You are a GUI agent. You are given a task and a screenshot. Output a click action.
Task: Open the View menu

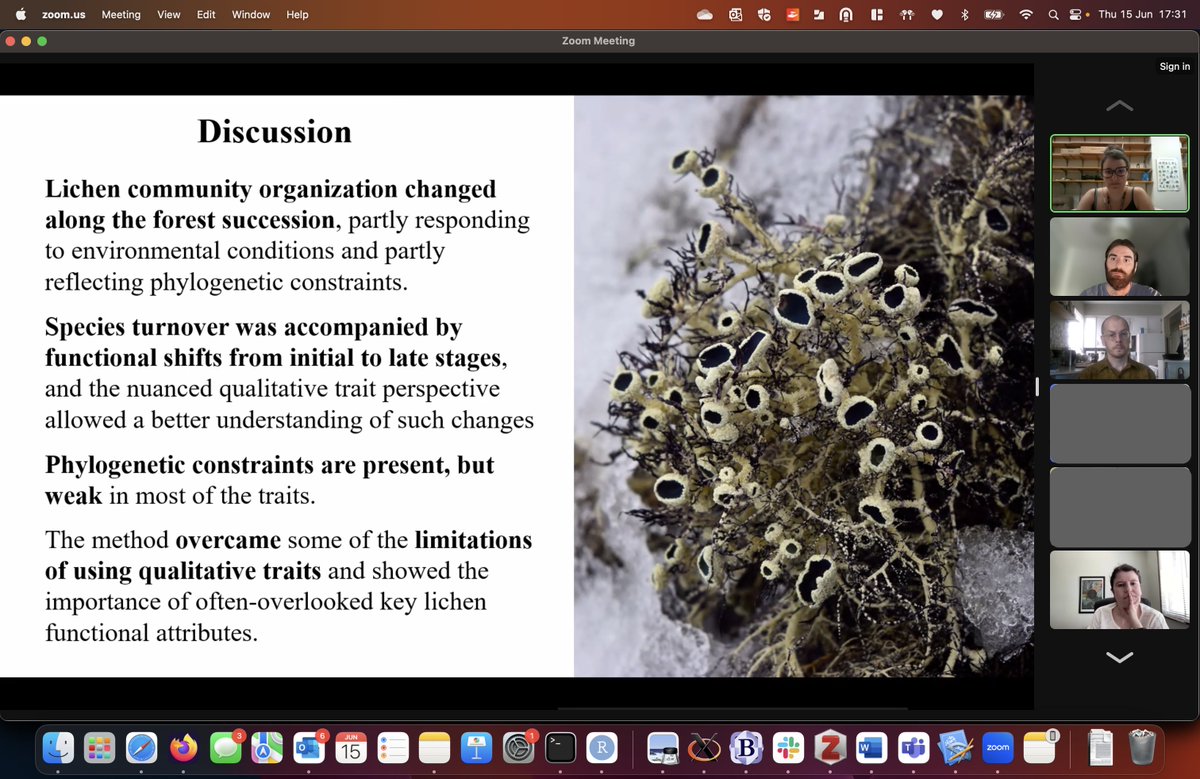pos(169,15)
